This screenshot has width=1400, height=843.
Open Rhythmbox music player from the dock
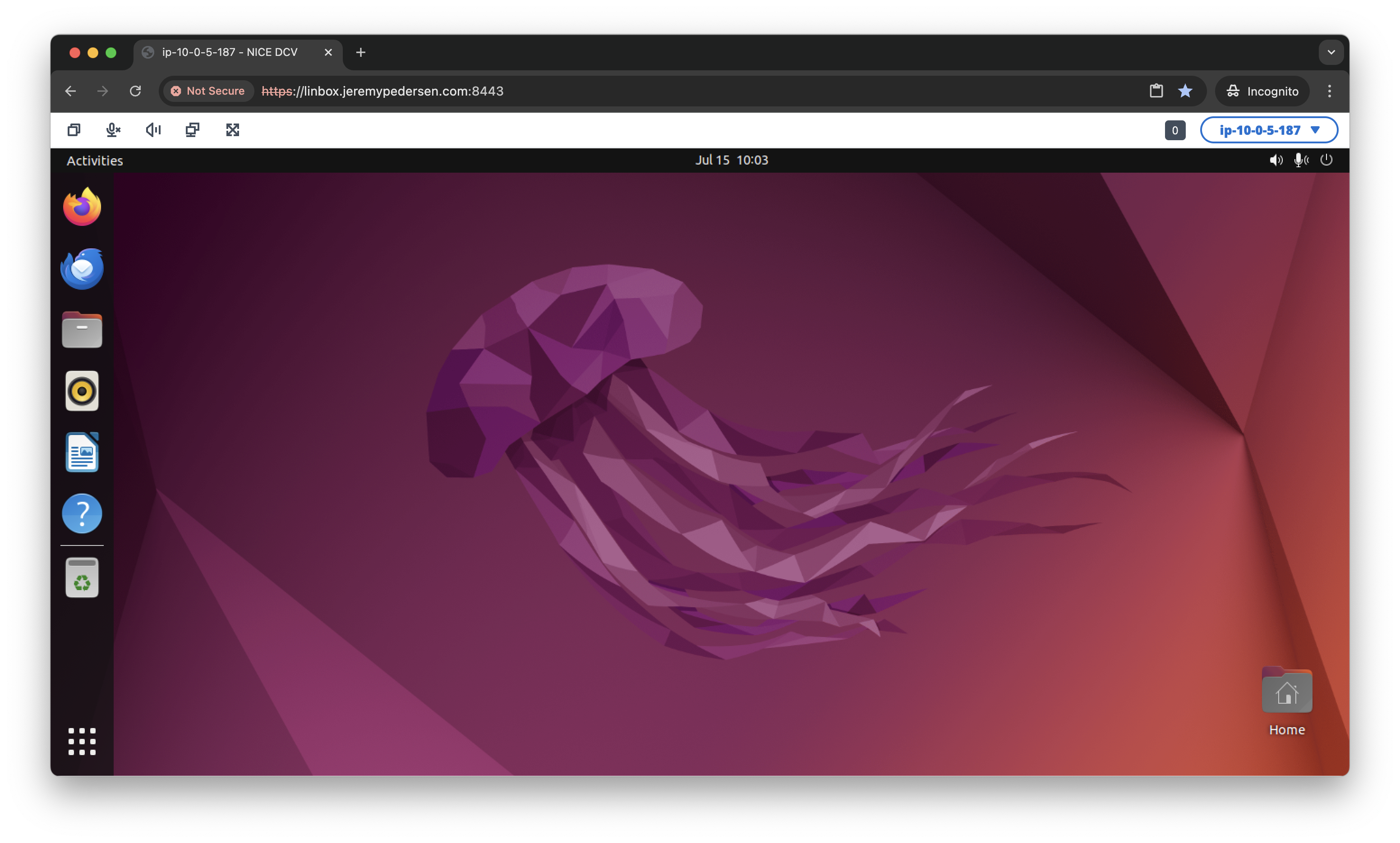tap(82, 390)
